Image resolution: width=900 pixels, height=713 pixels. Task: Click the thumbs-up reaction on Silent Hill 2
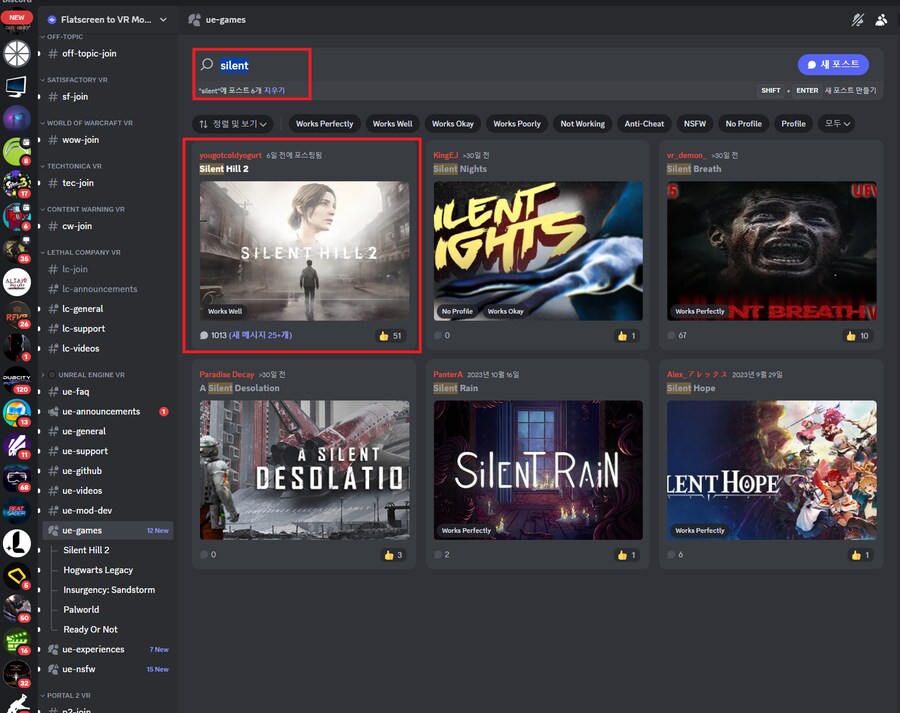point(390,336)
